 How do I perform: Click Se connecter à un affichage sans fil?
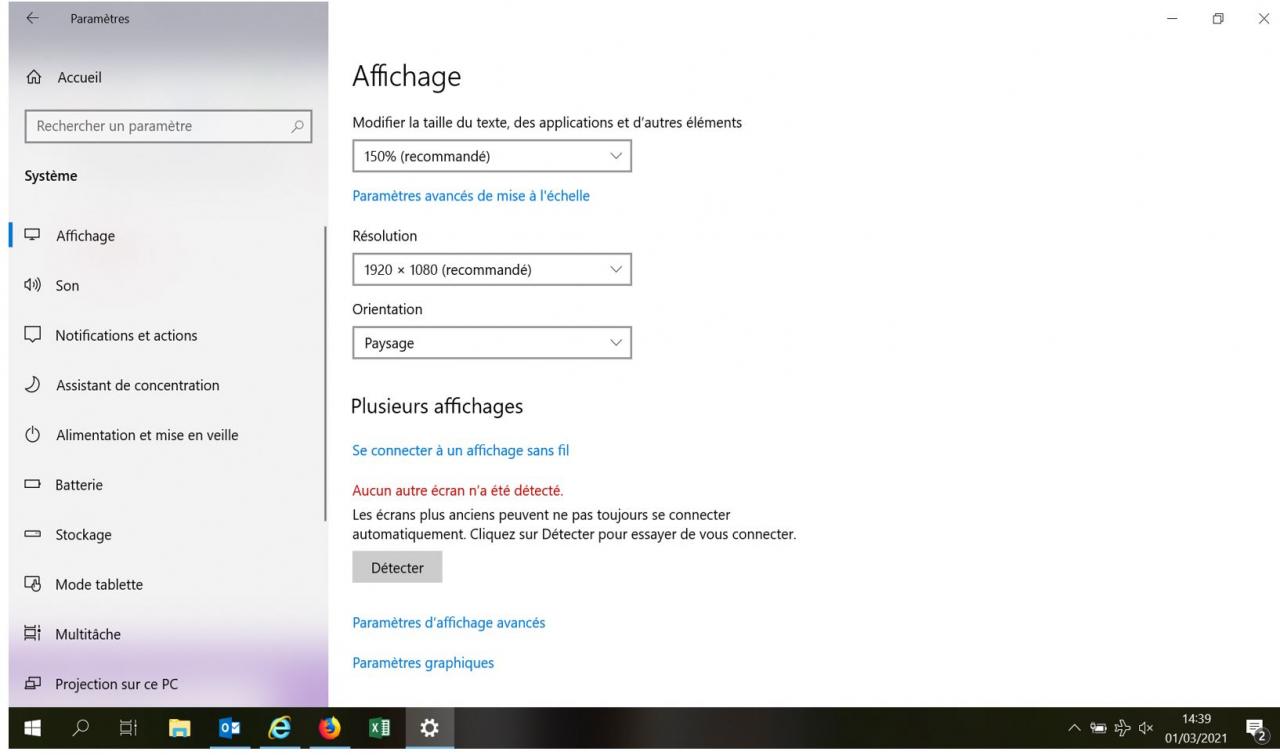461,451
